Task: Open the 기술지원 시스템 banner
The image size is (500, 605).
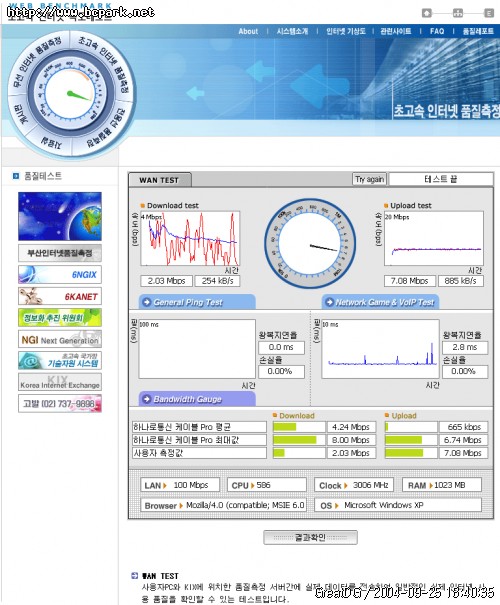Action: click(60, 361)
